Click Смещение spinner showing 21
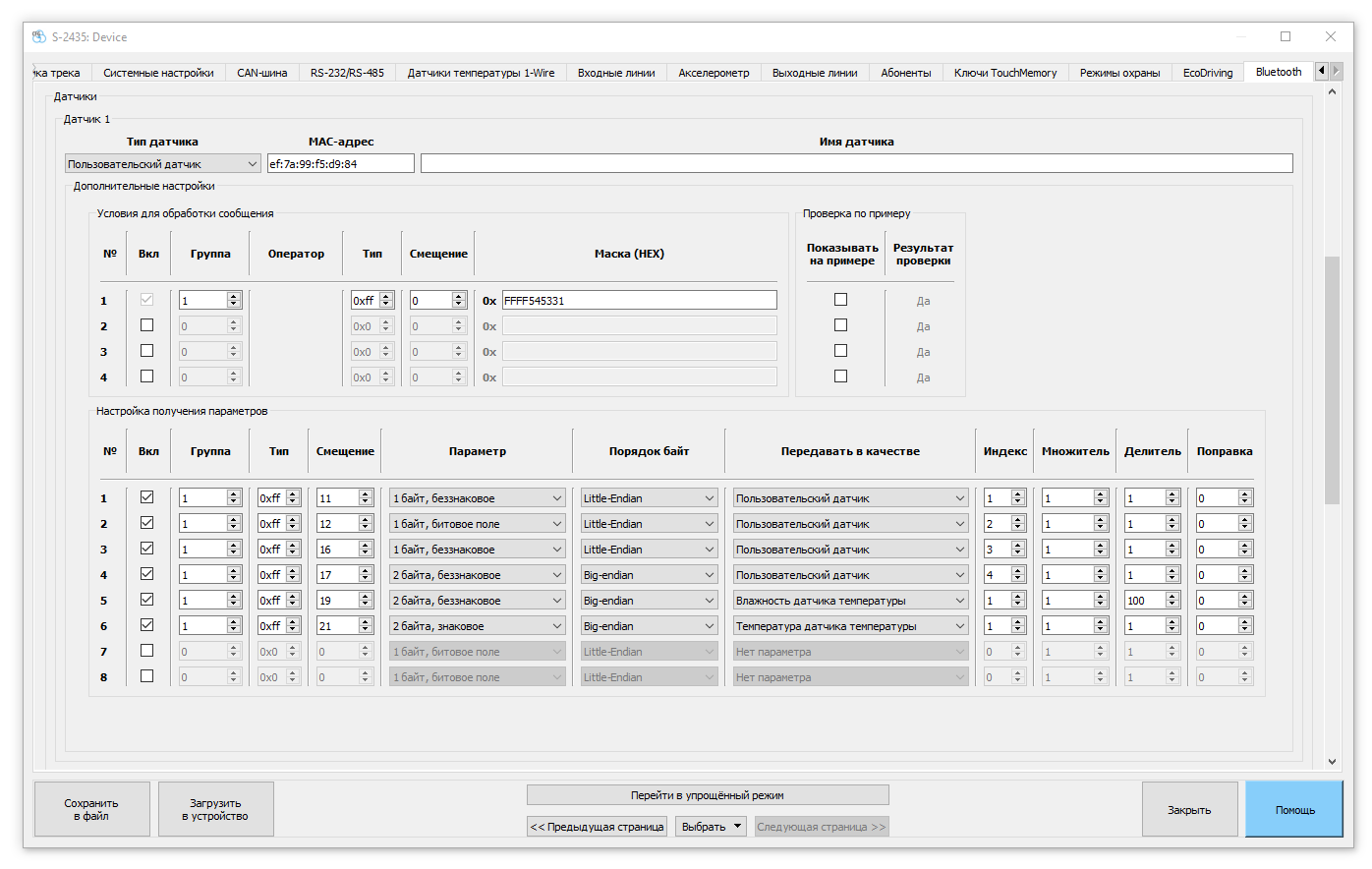This screenshot has height=869, width=1372. click(x=344, y=626)
